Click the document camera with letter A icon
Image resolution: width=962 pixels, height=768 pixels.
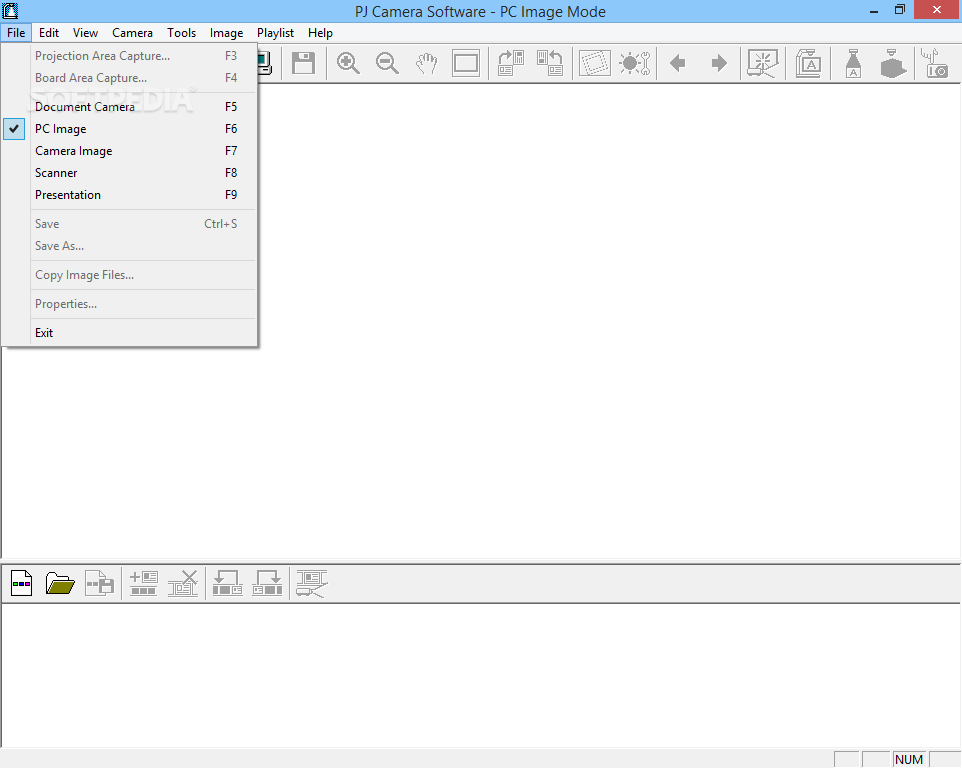coord(809,63)
